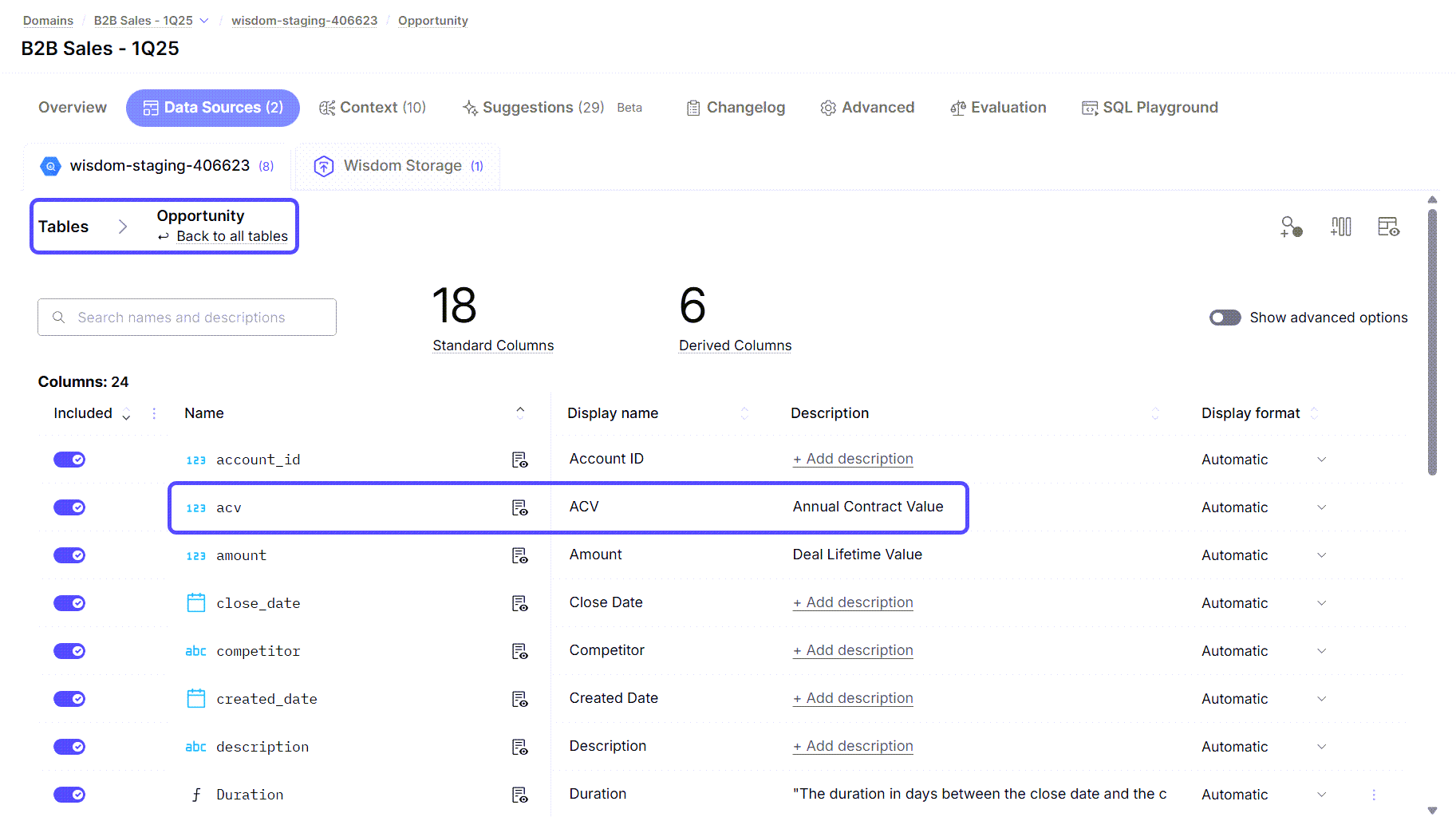Click the search magnifier icon
This screenshot has height=817, width=1456.
pyautogui.click(x=58, y=318)
